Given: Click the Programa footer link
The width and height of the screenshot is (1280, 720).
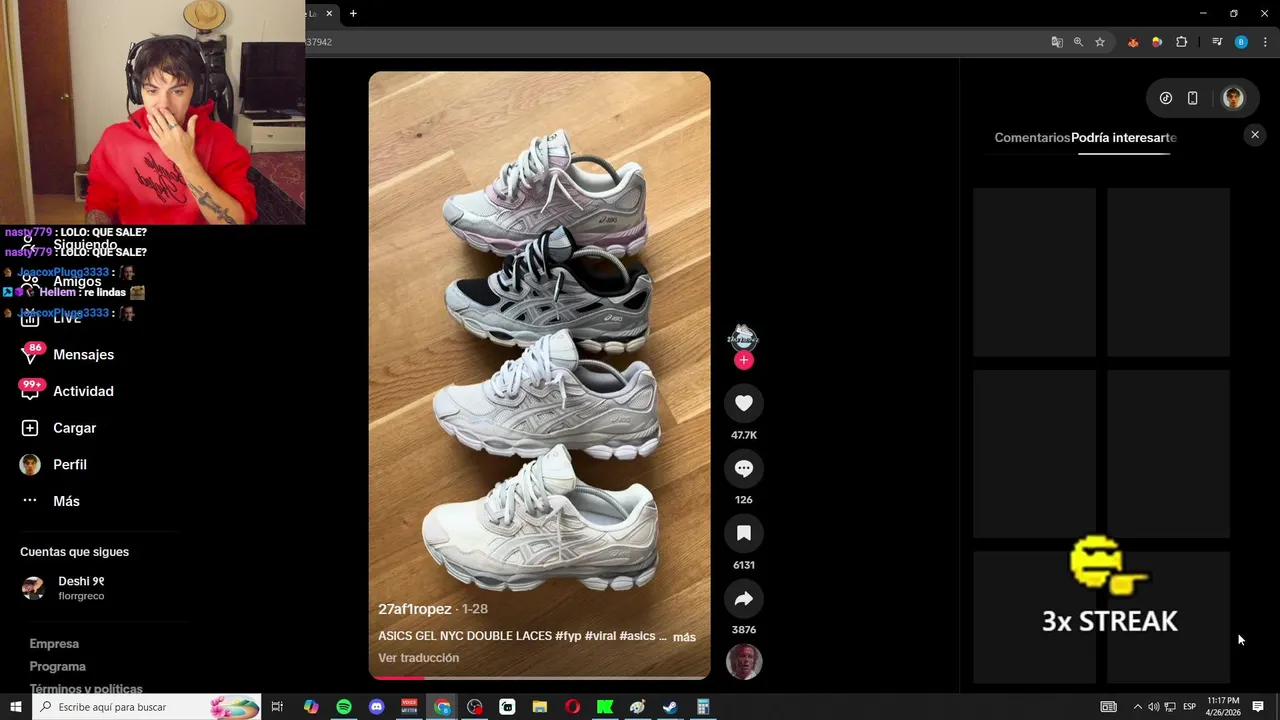Looking at the screenshot, I should pyautogui.click(x=57, y=667).
